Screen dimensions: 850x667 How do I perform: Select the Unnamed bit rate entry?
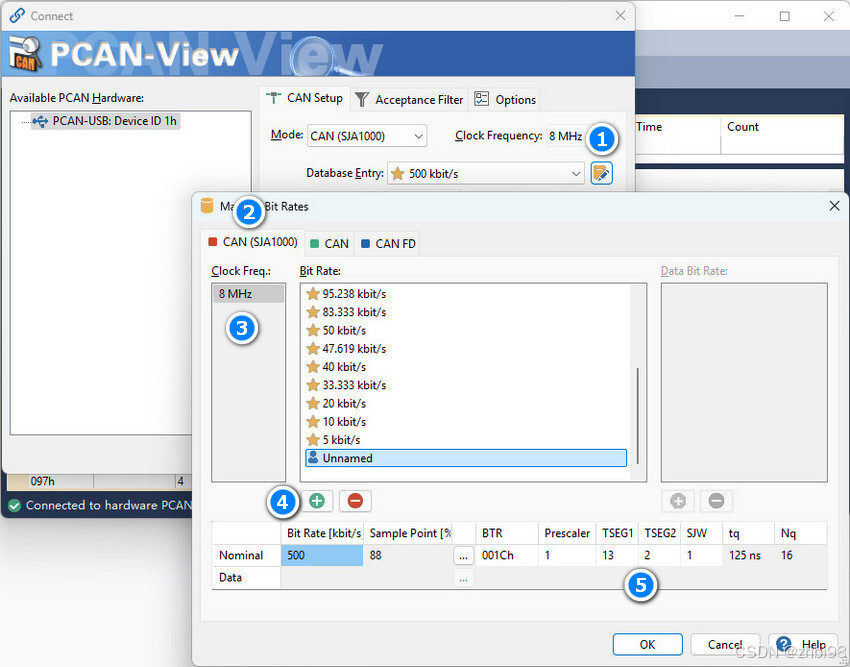pyautogui.click(x=466, y=458)
